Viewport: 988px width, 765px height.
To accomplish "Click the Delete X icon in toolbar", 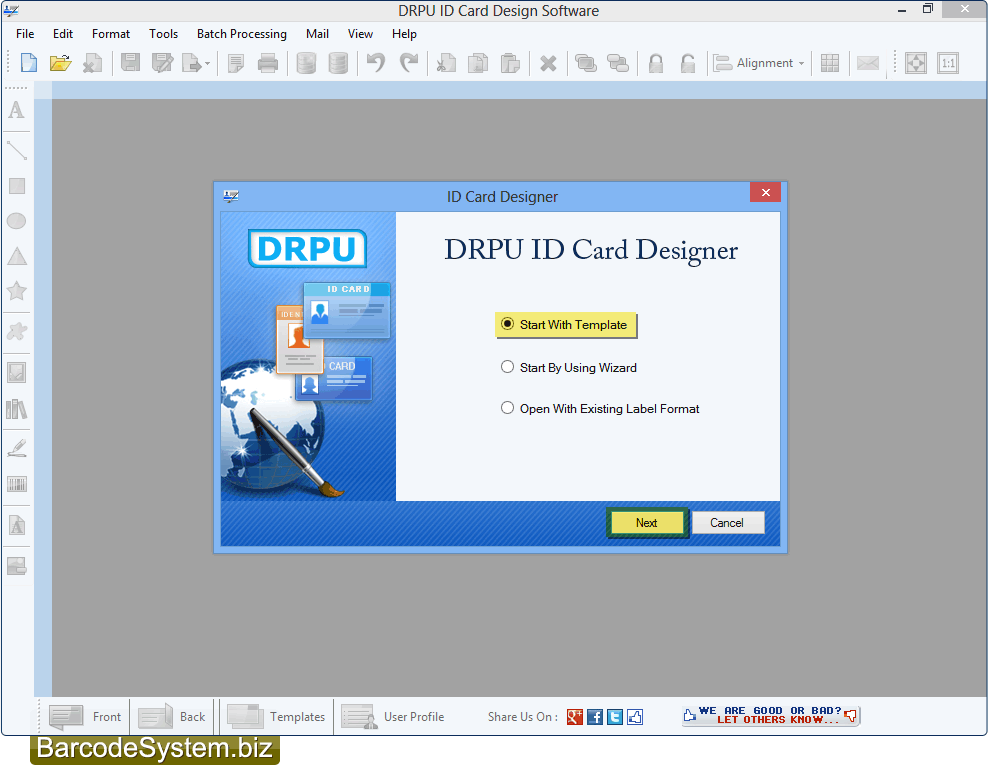I will point(548,63).
